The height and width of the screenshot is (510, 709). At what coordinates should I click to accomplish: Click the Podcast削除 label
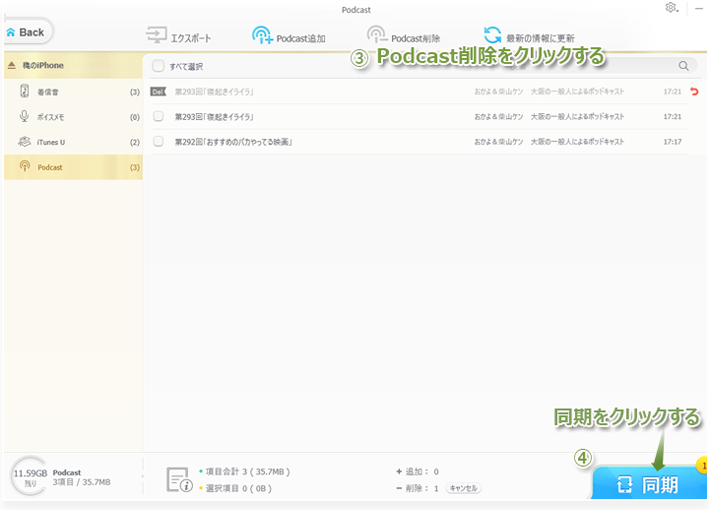[416, 38]
